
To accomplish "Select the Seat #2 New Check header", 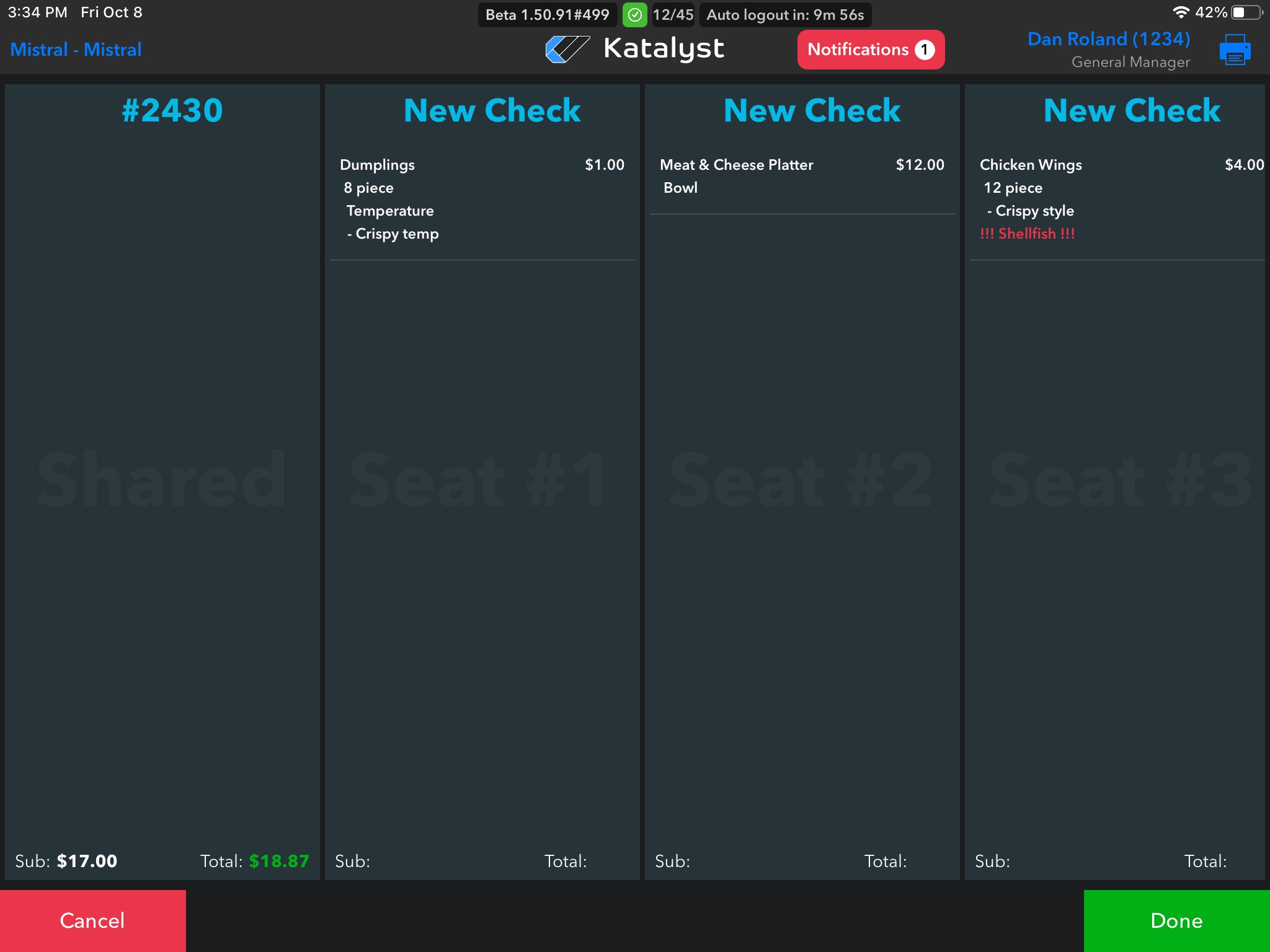I will coord(811,111).
